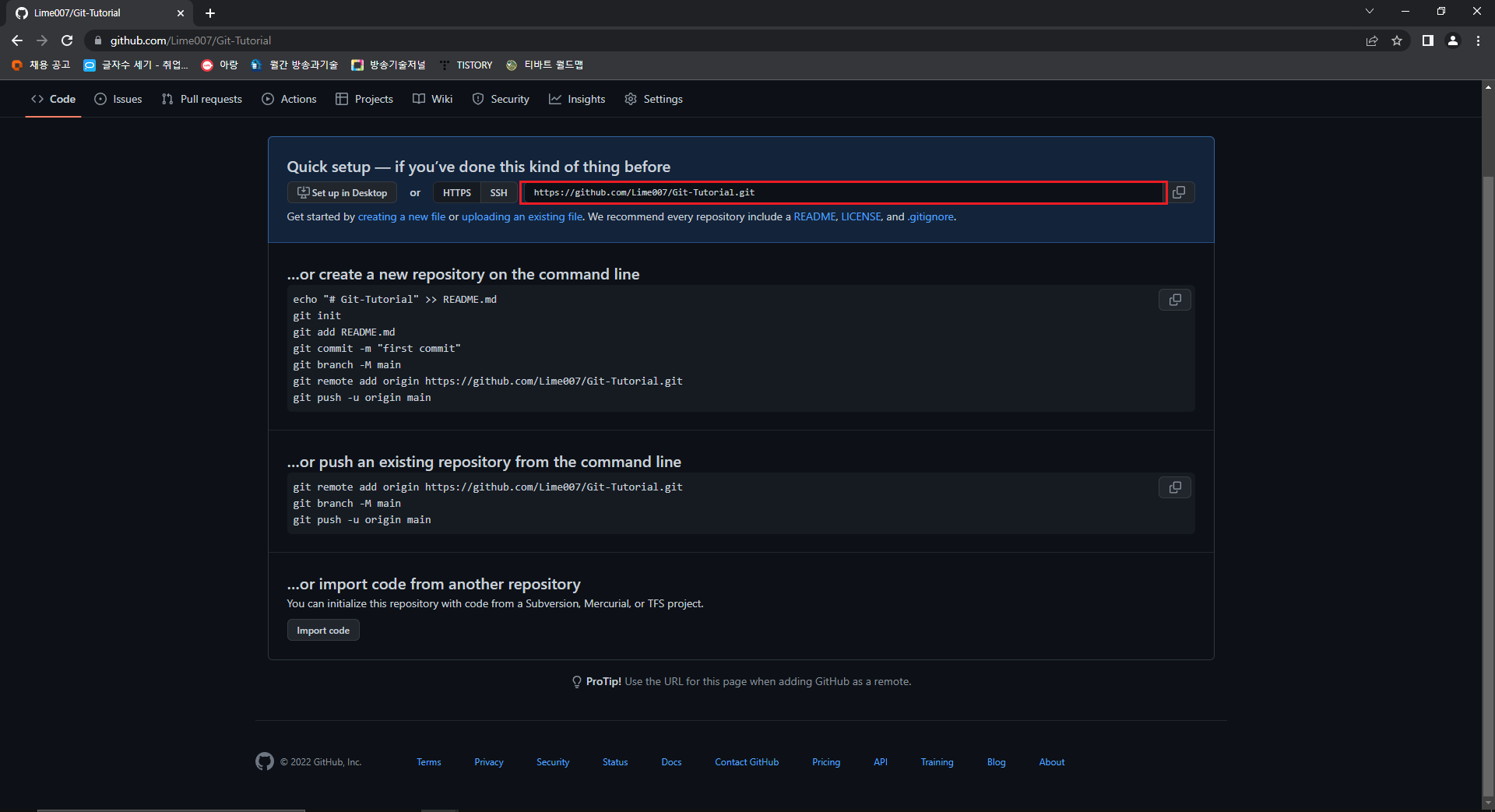Go to the Actions tab
The image size is (1495, 812).
click(x=289, y=99)
